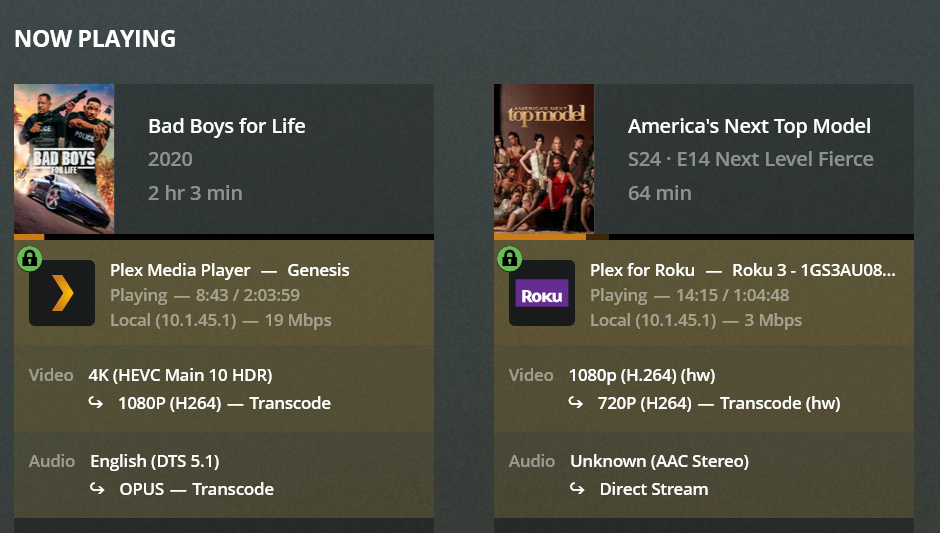Click the green lock on Top Model card

(x=510, y=258)
